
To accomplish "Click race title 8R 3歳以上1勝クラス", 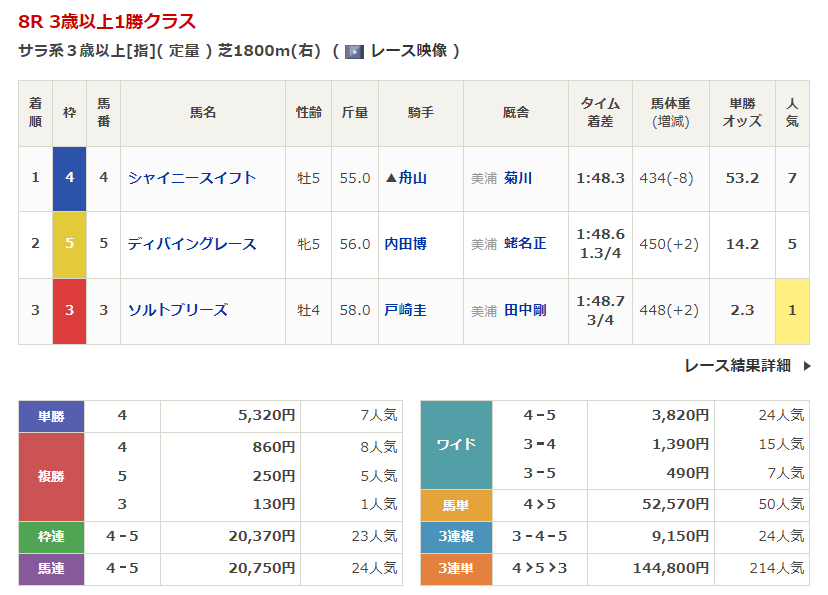I will point(107,22).
